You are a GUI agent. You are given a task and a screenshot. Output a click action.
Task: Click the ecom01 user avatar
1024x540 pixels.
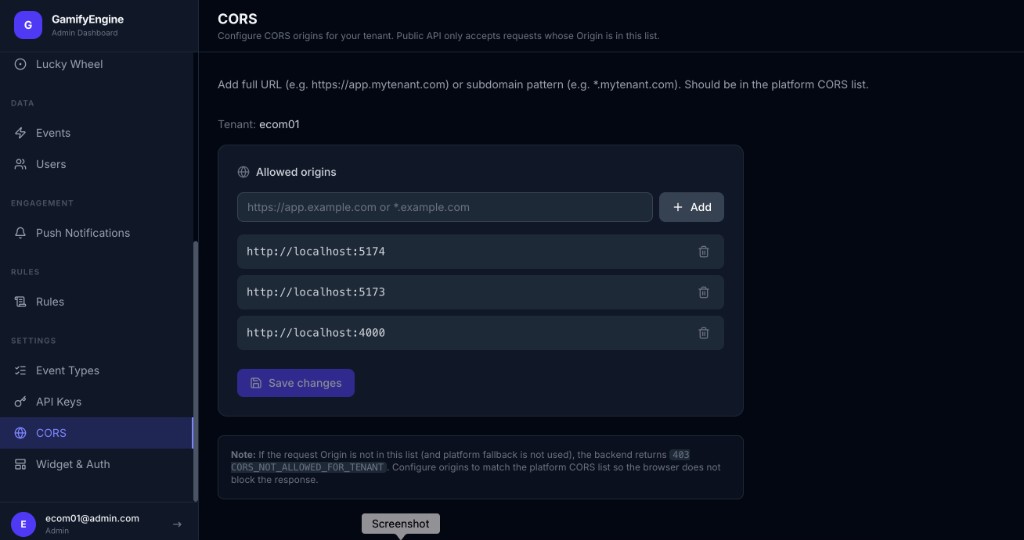[x=23, y=524]
